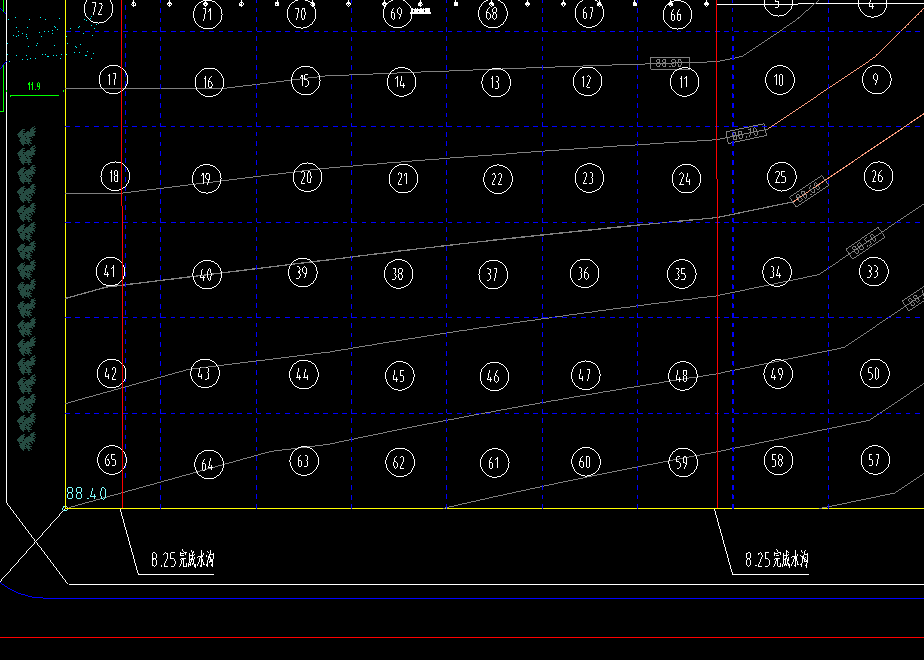Select the 88.50 contour elevation label
This screenshot has width=924, height=660.
pos(866,242)
